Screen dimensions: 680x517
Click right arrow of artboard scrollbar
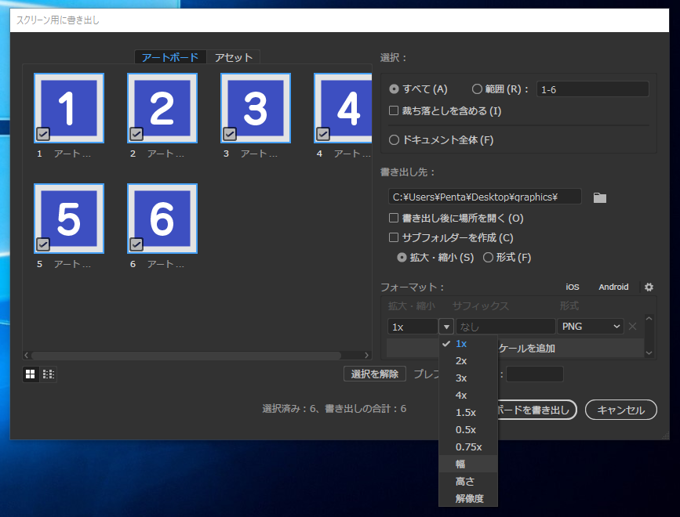[367, 355]
